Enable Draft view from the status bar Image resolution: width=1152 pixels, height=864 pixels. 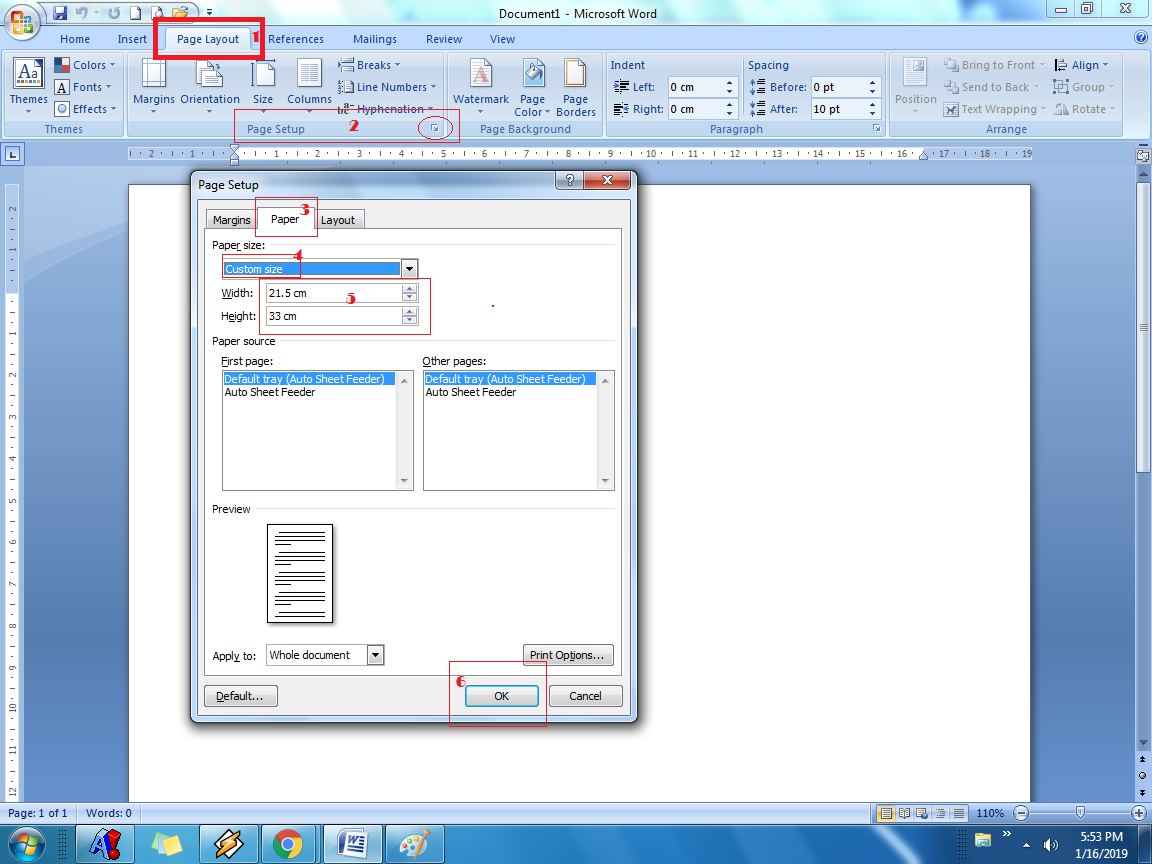click(x=959, y=813)
